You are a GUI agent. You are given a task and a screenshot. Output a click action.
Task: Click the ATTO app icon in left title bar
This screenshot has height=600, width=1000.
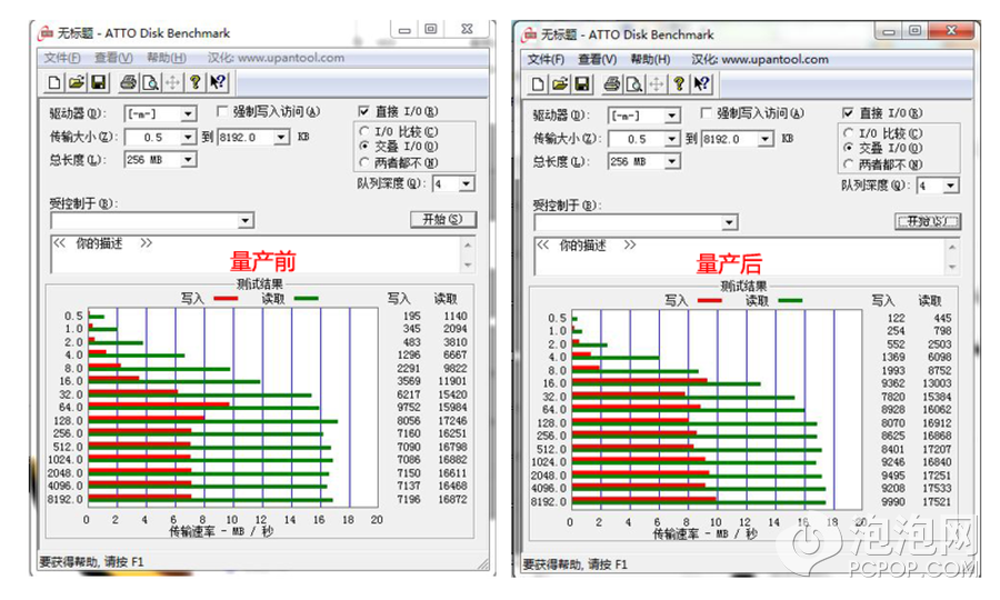tap(46, 33)
